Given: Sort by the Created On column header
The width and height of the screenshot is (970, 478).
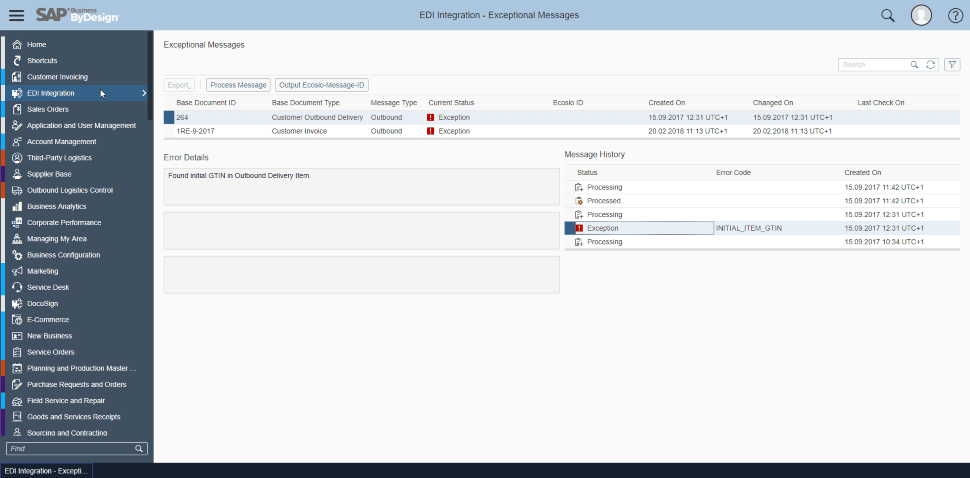Looking at the screenshot, I should [667, 102].
